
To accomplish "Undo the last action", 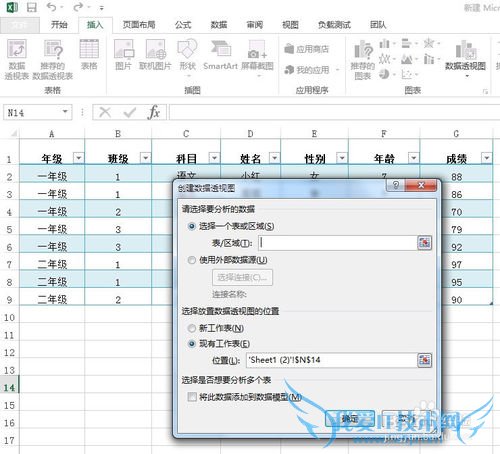I will point(52,7).
